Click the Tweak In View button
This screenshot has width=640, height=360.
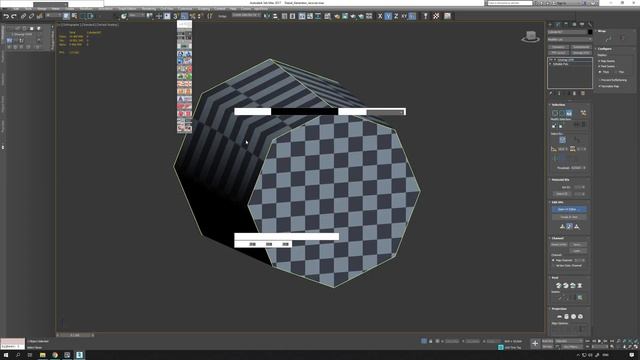pos(569,217)
